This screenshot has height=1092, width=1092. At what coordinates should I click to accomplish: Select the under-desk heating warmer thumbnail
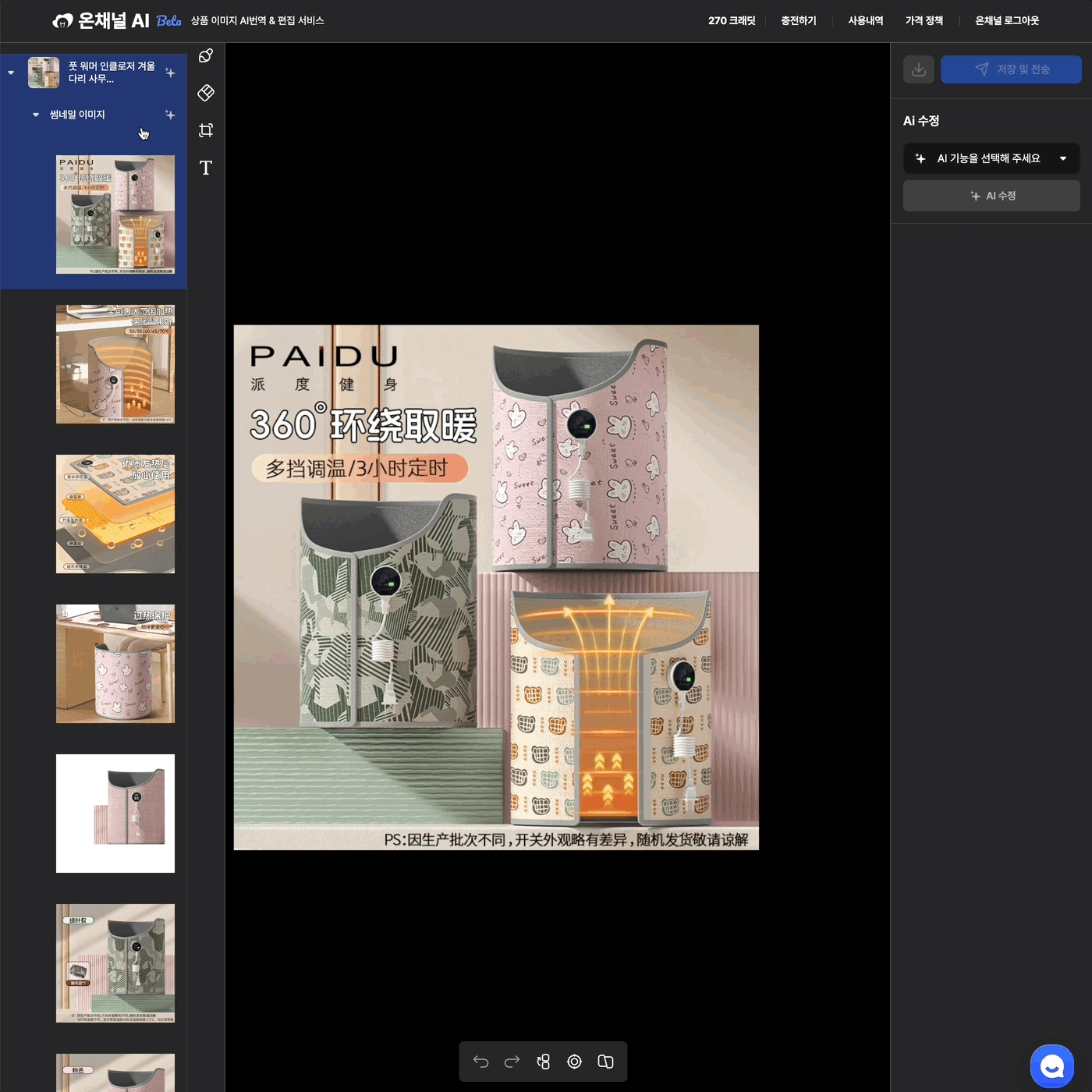[x=115, y=364]
